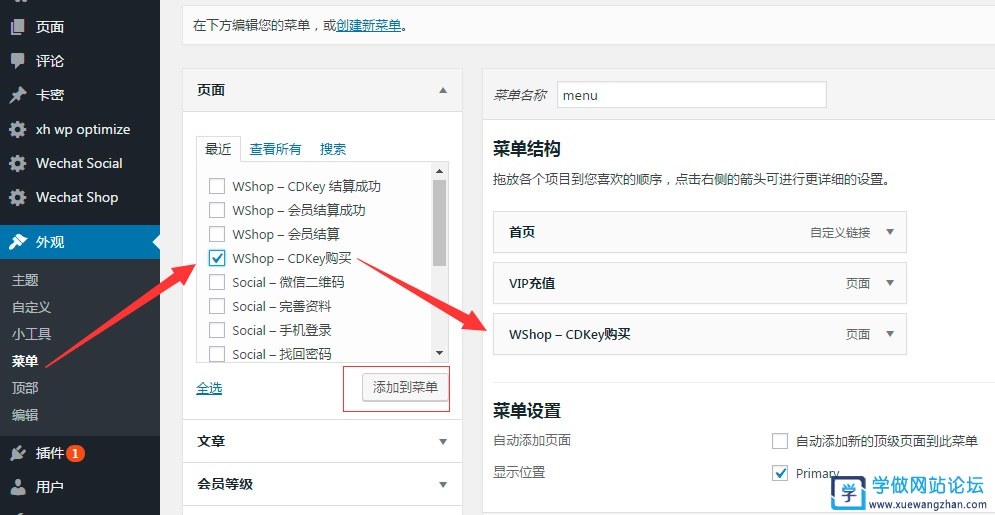Click the 菜单名称 input field

[x=692, y=95]
